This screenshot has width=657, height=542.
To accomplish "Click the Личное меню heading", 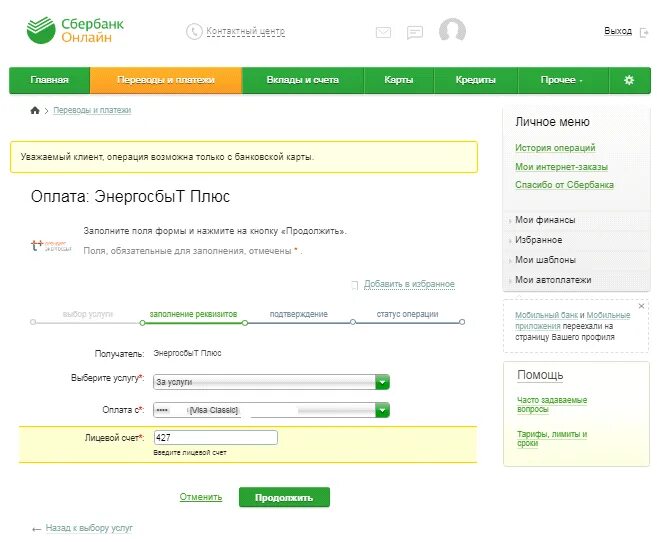I will (x=552, y=122).
